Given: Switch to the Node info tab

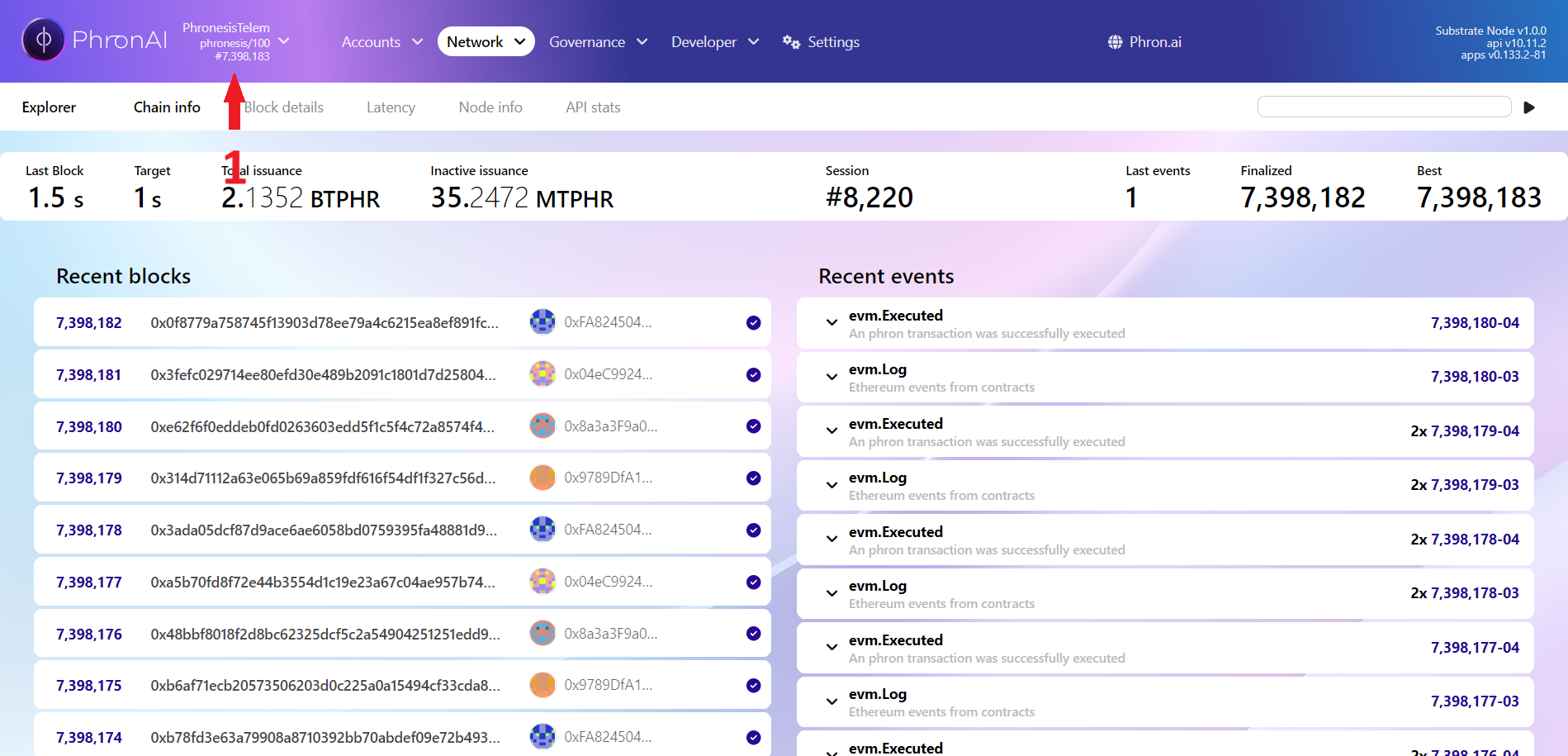Looking at the screenshot, I should point(490,107).
